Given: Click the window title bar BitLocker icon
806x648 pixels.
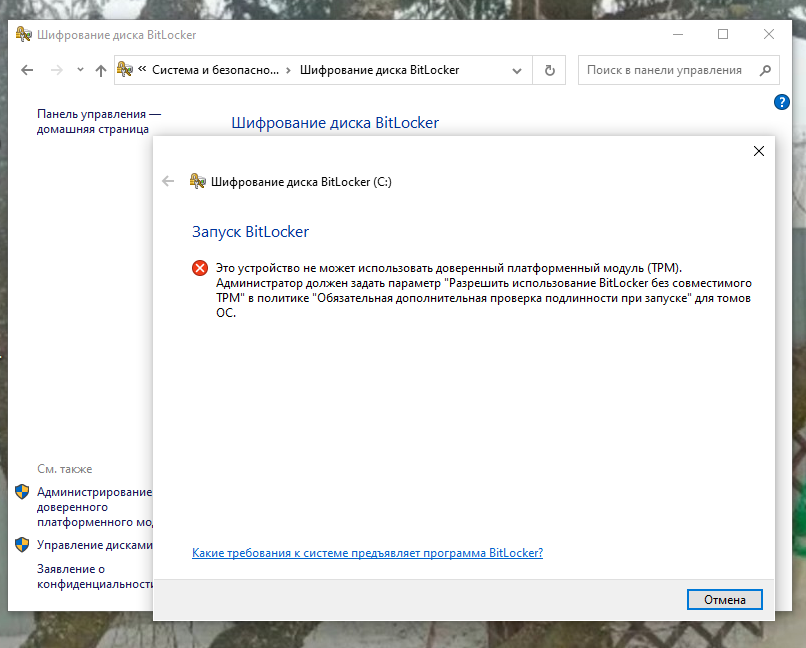Looking at the screenshot, I should coord(24,34).
